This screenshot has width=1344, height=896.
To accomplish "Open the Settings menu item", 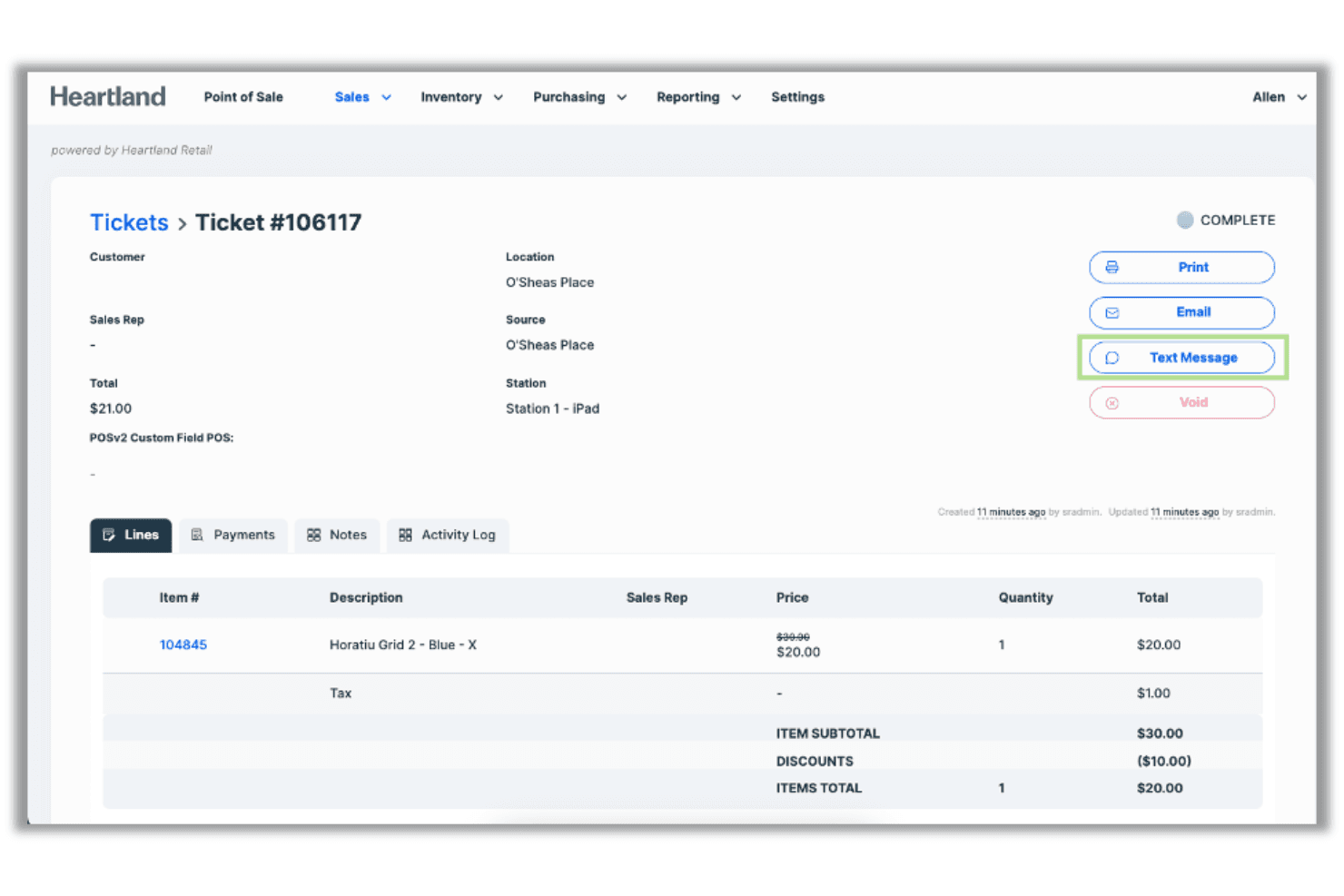I will tap(797, 97).
